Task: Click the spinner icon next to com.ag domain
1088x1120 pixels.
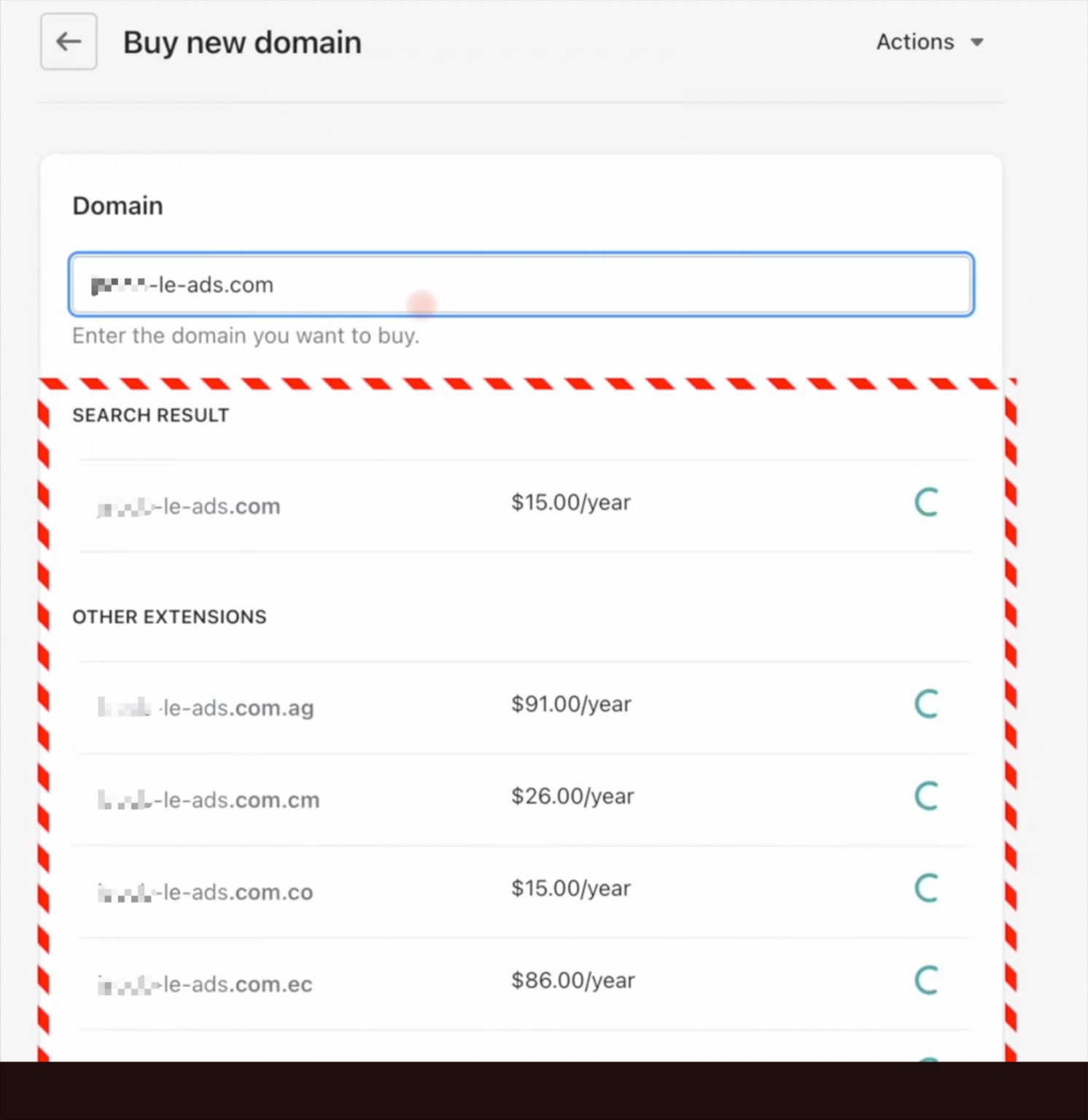Action: [925, 704]
